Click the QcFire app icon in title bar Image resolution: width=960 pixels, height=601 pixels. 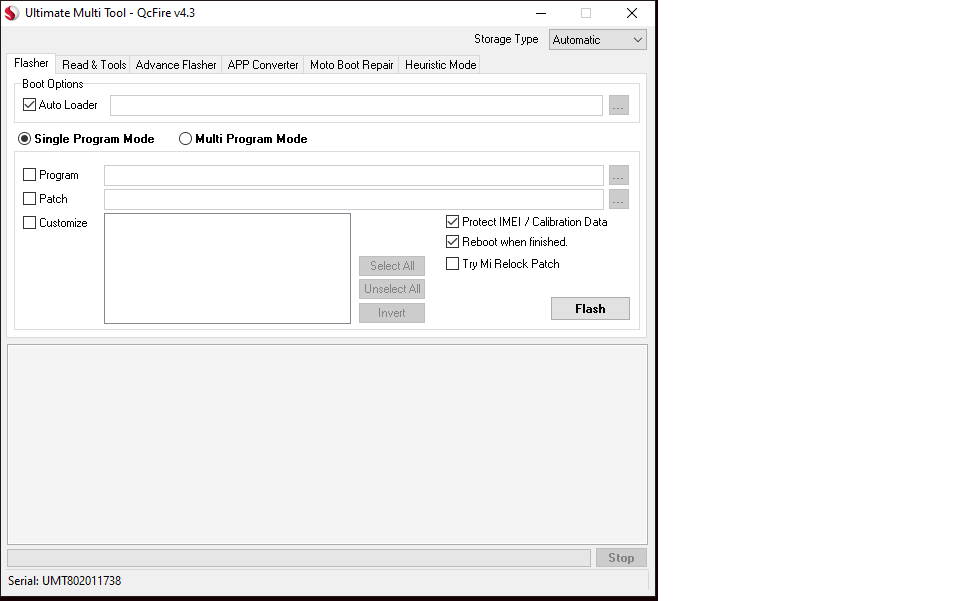tap(12, 13)
